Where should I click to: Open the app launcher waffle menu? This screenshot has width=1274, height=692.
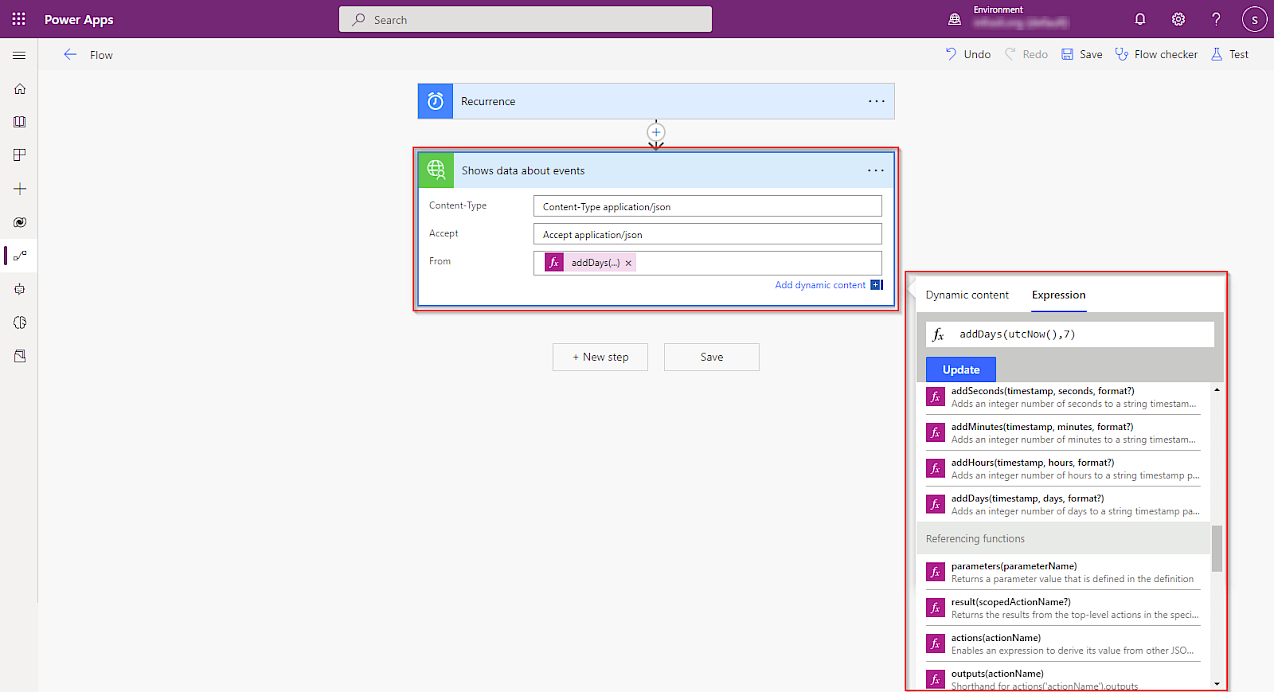(19, 19)
